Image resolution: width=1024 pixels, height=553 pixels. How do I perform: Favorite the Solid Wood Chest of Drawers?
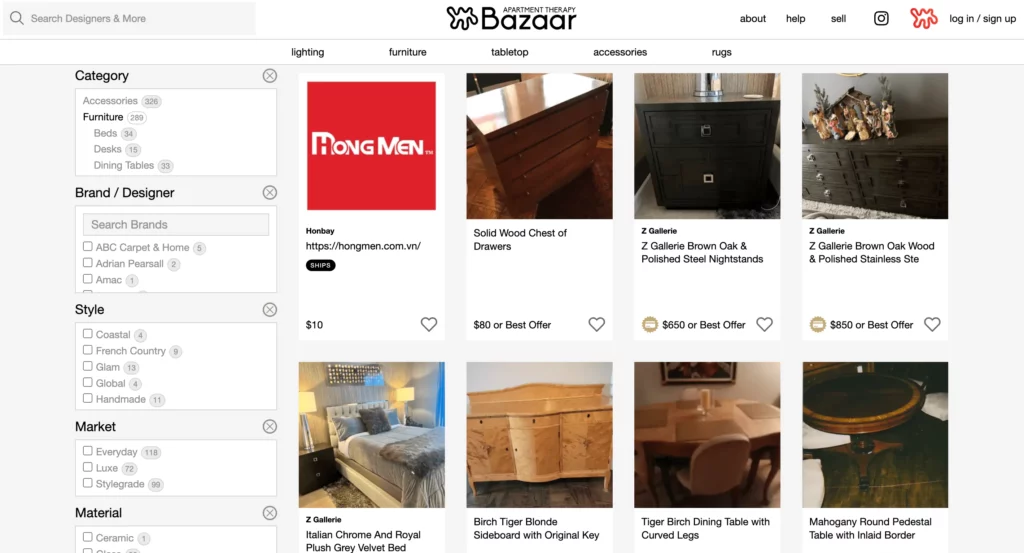[x=596, y=324]
